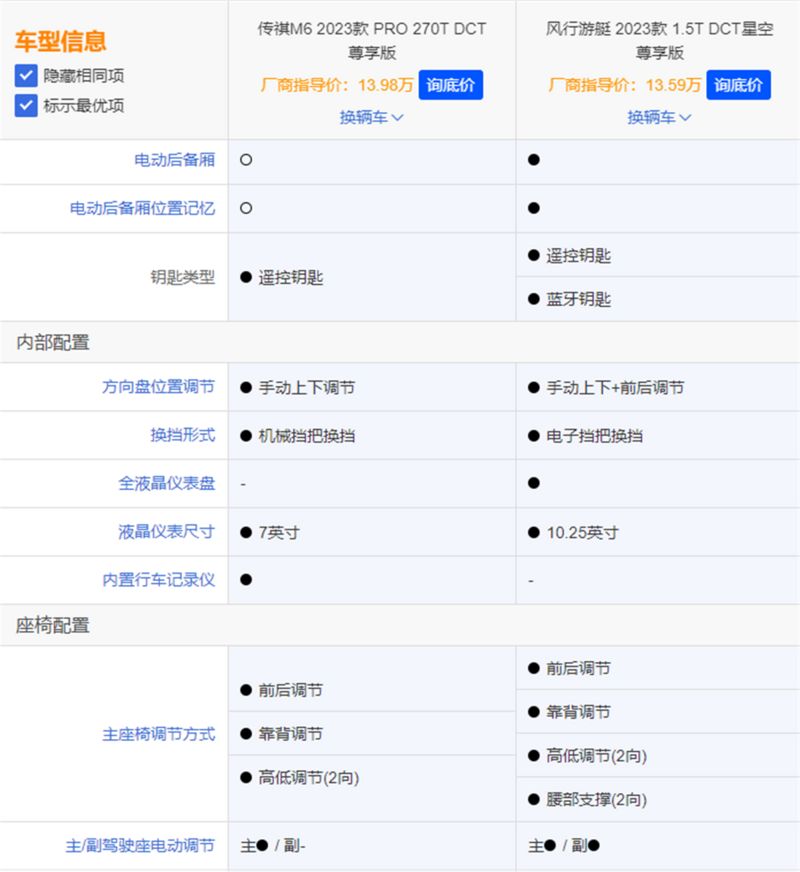Click the 主● / 副● cell
Image resolution: width=800 pixels, height=872 pixels.
(x=658, y=846)
